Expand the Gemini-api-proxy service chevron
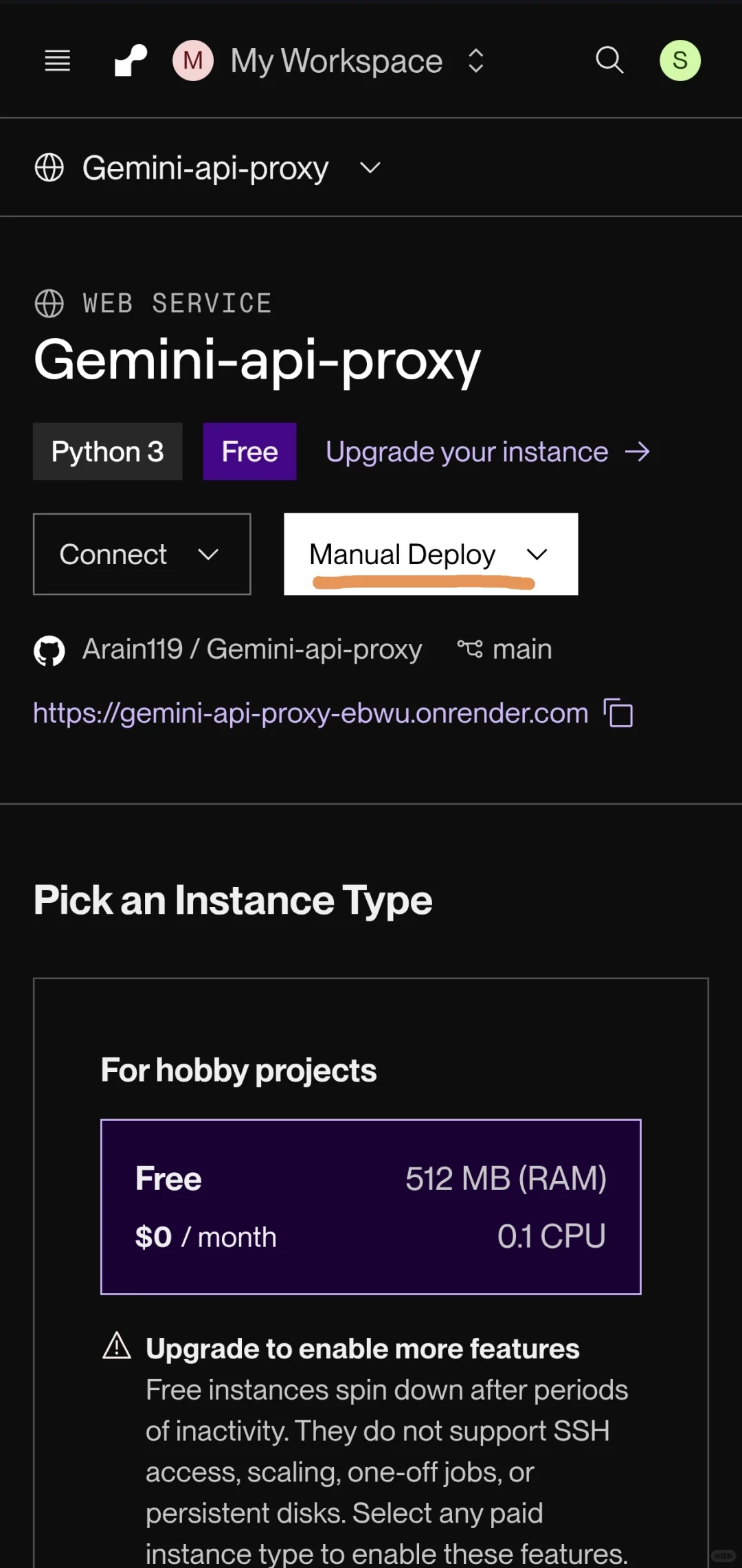This screenshot has width=742, height=1568. [x=370, y=168]
